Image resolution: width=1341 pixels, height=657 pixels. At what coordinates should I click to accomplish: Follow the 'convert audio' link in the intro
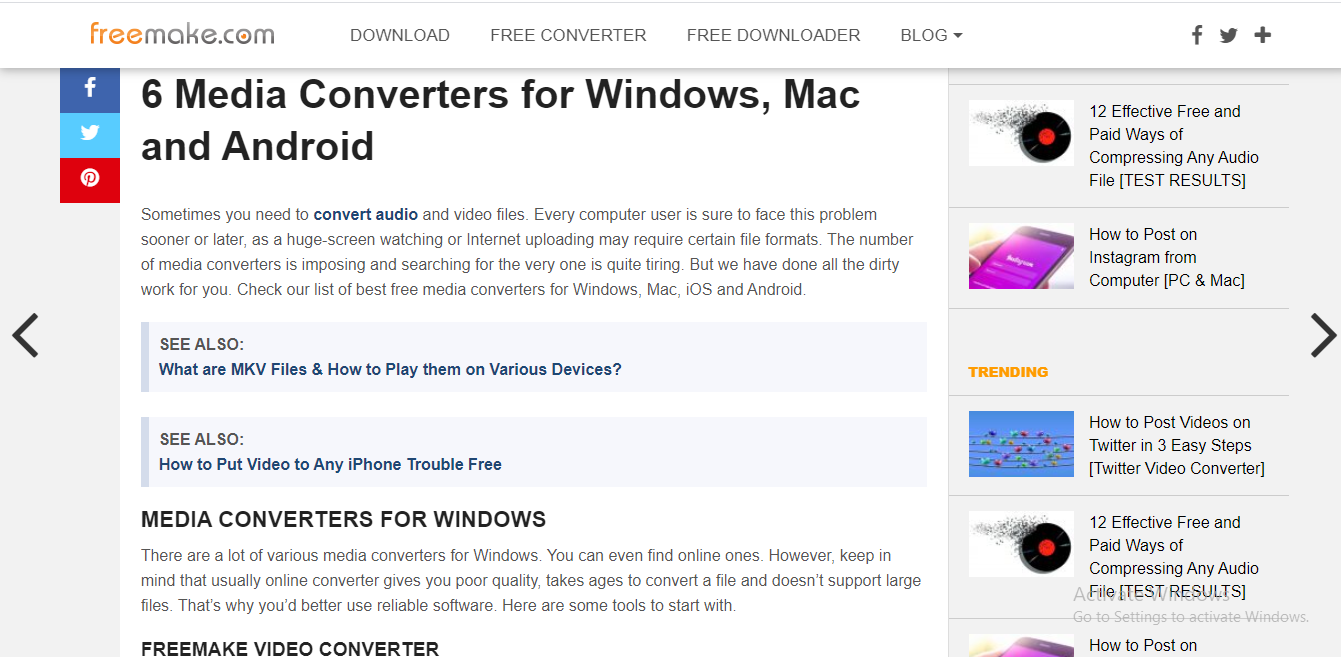[366, 214]
